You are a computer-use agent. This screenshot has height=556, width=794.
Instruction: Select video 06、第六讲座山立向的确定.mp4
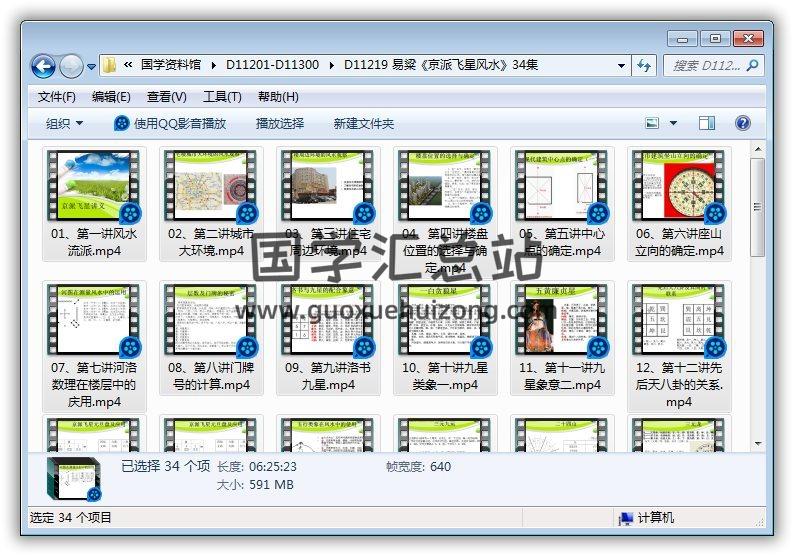click(x=679, y=204)
